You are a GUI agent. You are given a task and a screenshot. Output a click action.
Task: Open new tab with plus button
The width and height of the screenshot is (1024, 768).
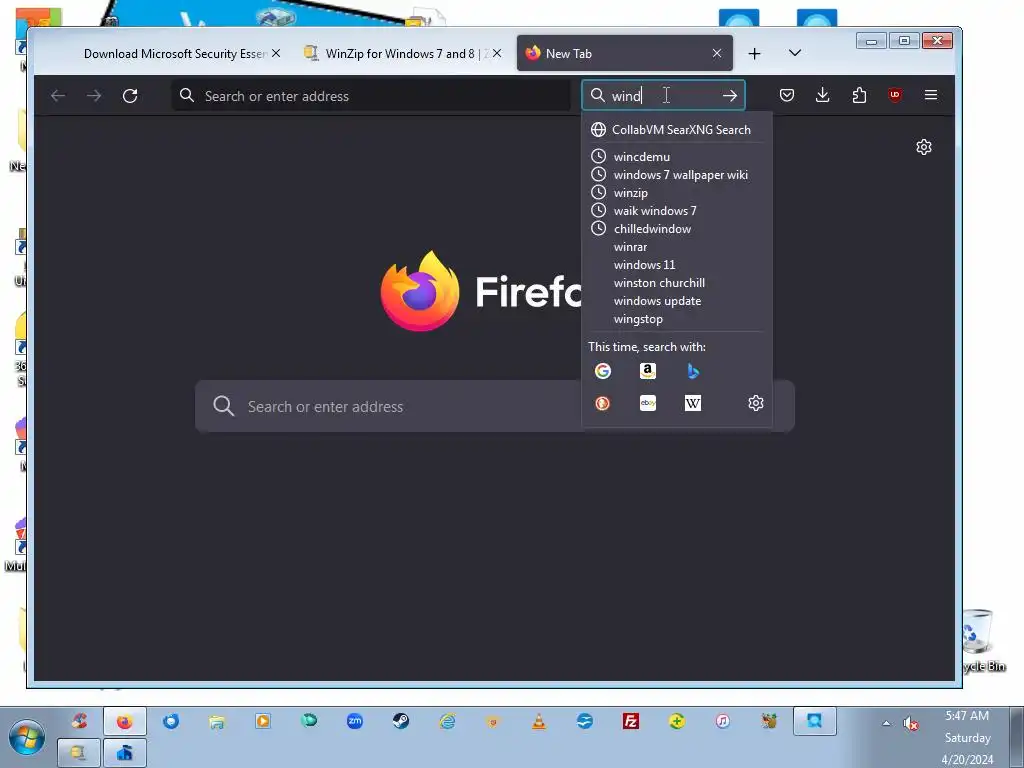tap(754, 54)
